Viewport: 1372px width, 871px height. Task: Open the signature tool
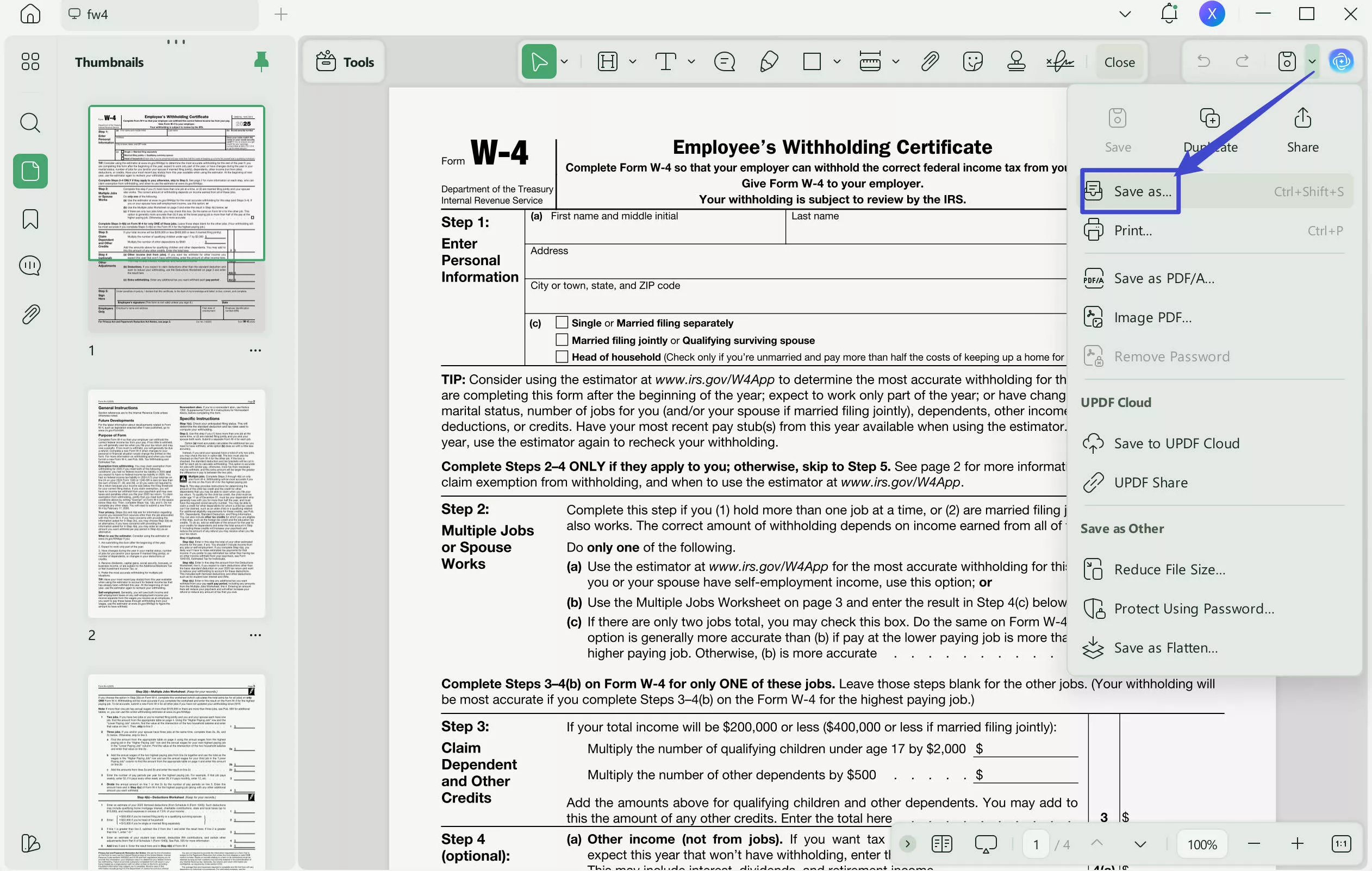[1059, 61]
